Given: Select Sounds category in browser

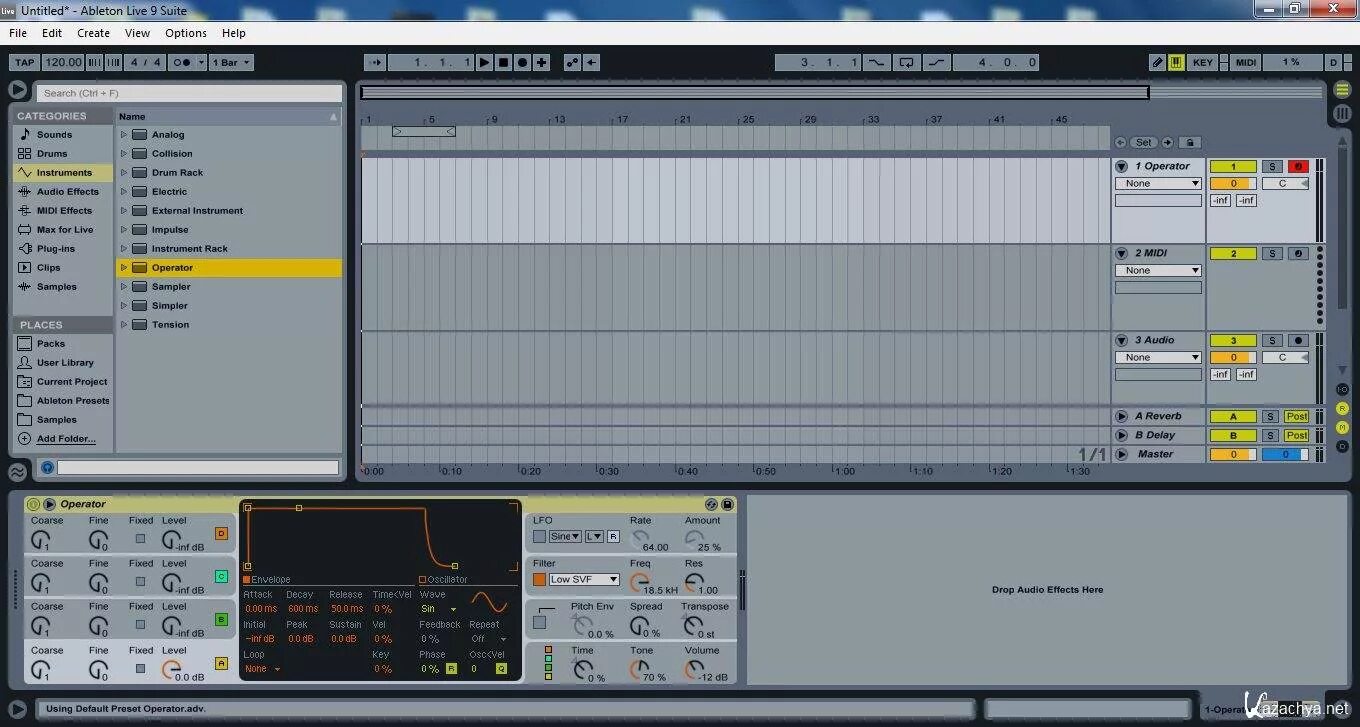Looking at the screenshot, I should [54, 134].
